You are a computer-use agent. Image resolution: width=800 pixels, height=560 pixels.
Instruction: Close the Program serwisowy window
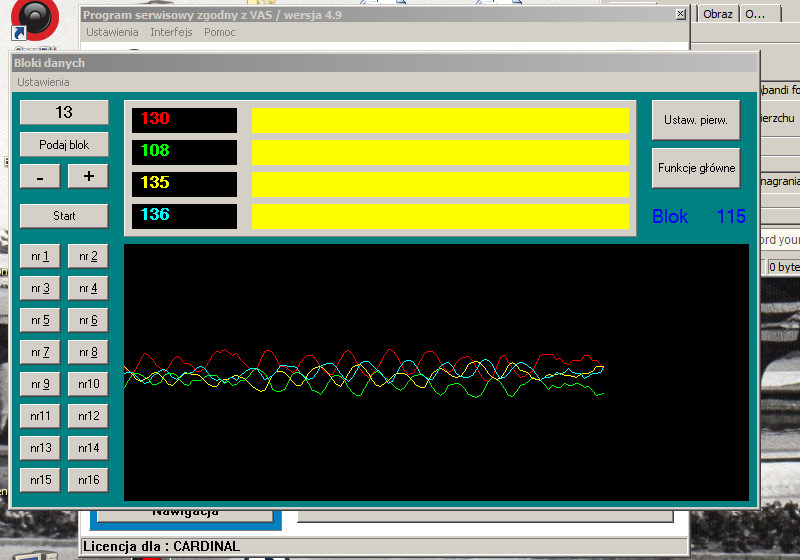coord(681,14)
